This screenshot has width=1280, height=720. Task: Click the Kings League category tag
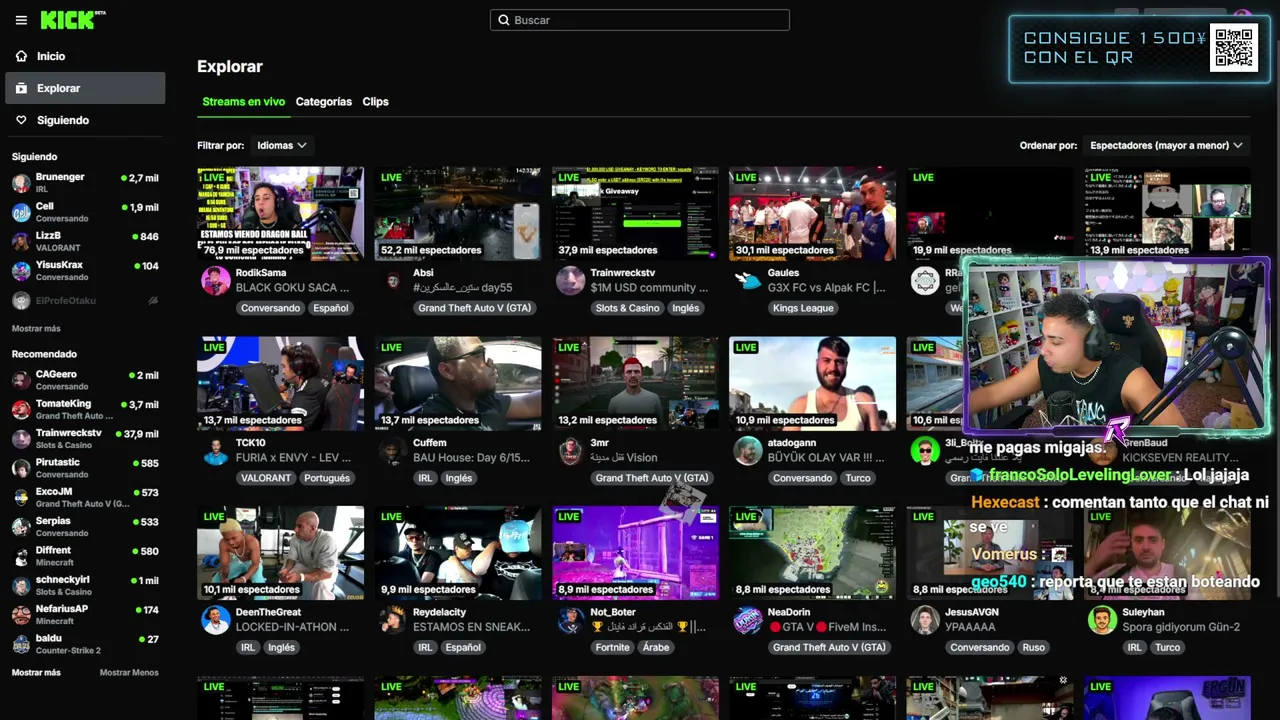pos(803,308)
